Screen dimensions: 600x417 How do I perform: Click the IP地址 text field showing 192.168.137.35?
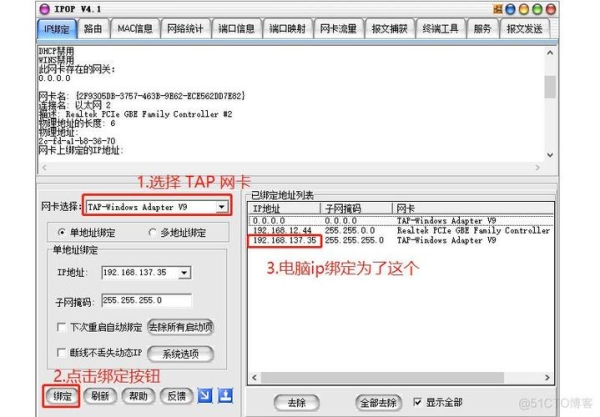[x=140, y=273]
